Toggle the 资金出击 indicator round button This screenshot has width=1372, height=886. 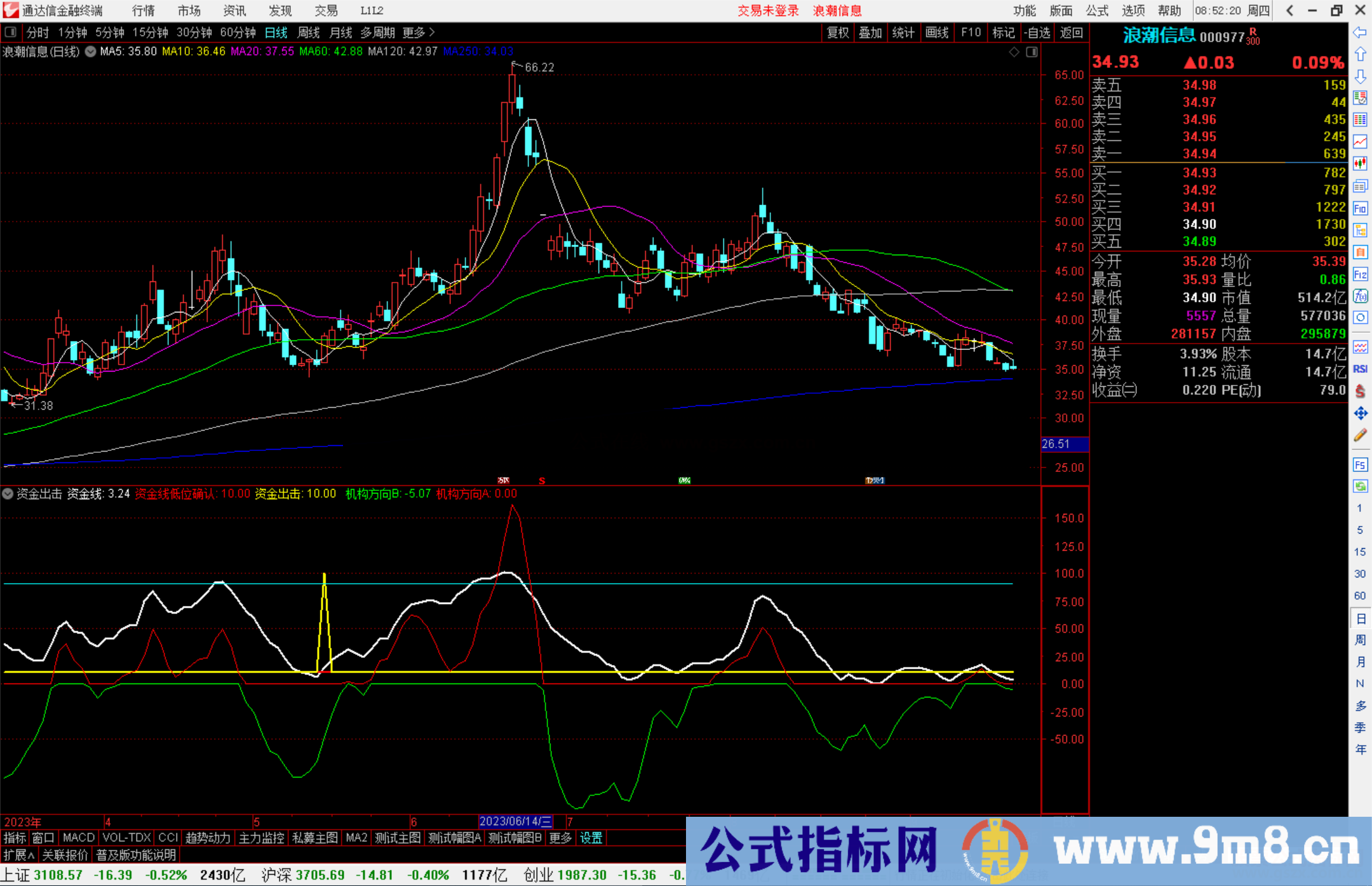8,493
